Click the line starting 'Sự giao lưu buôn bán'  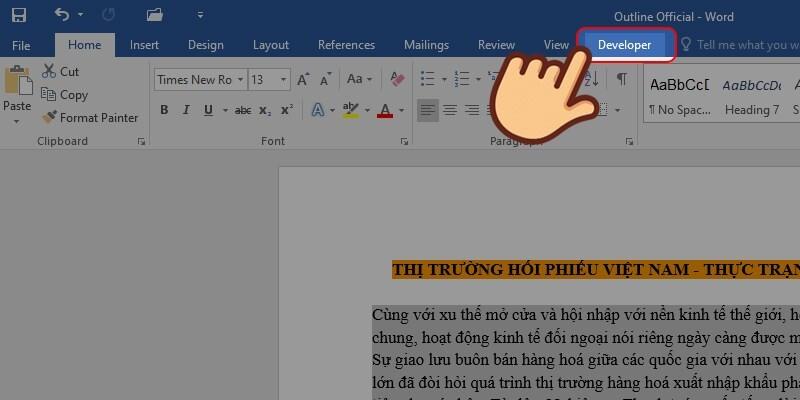tap(586, 360)
